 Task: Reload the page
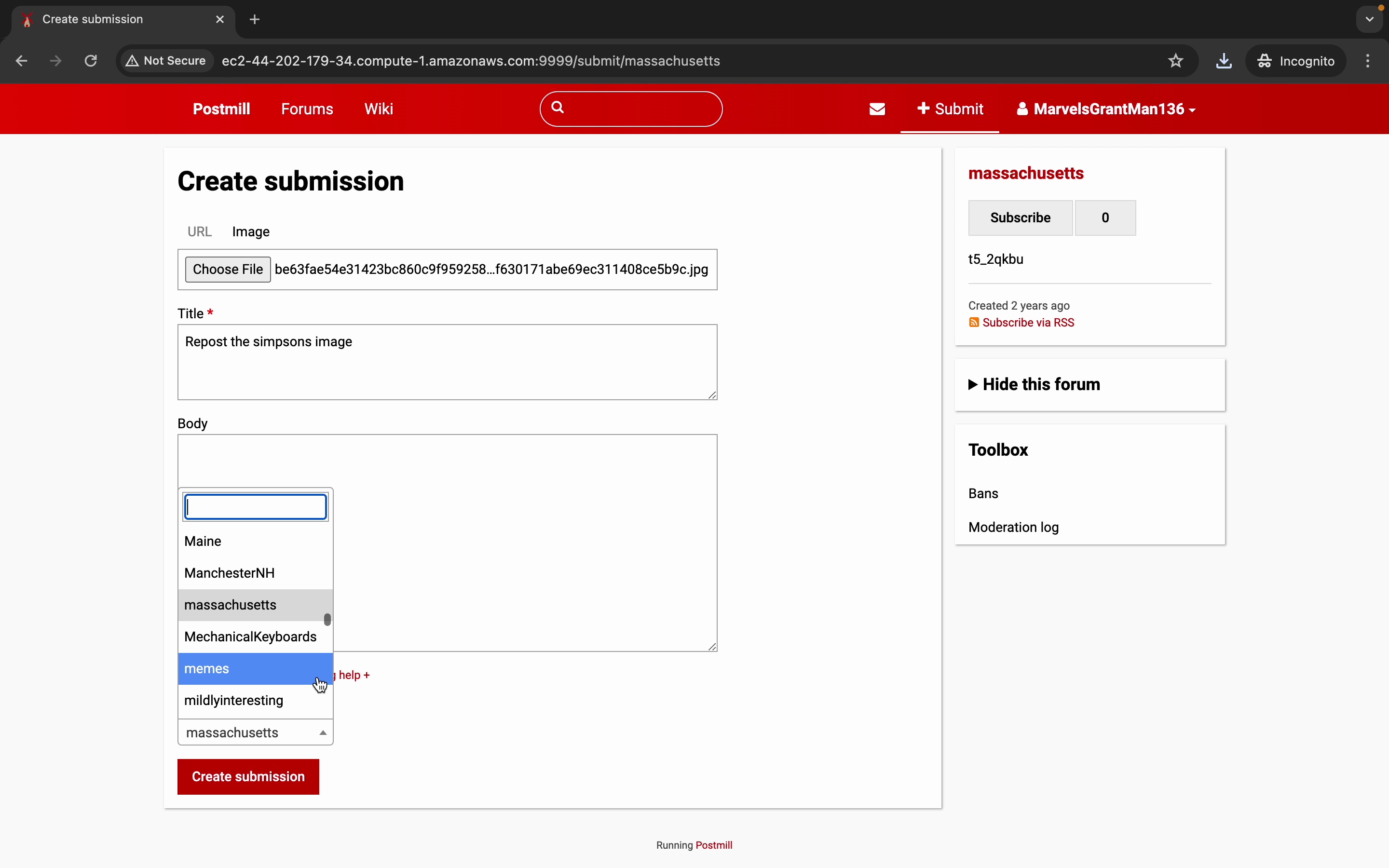tap(91, 61)
